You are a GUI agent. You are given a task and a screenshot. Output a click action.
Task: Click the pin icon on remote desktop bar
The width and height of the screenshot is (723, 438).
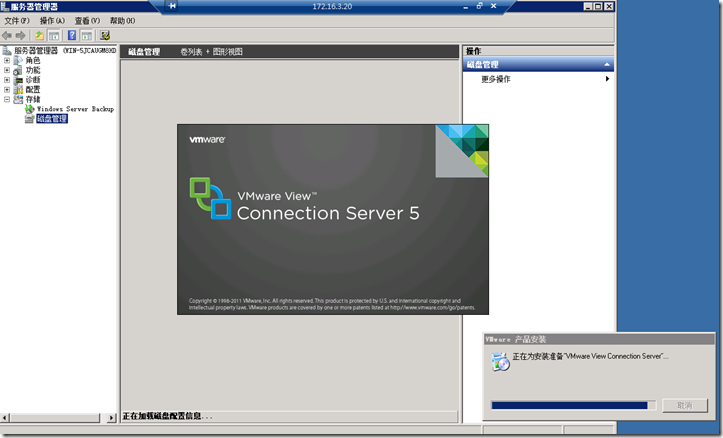(x=172, y=6)
